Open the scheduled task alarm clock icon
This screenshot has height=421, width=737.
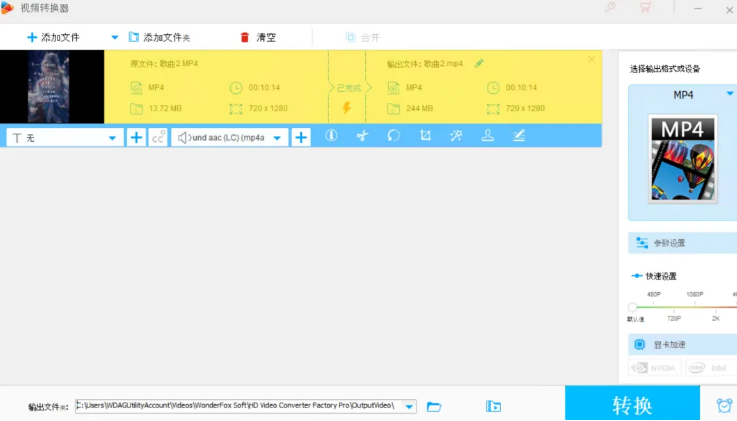tap(723, 405)
